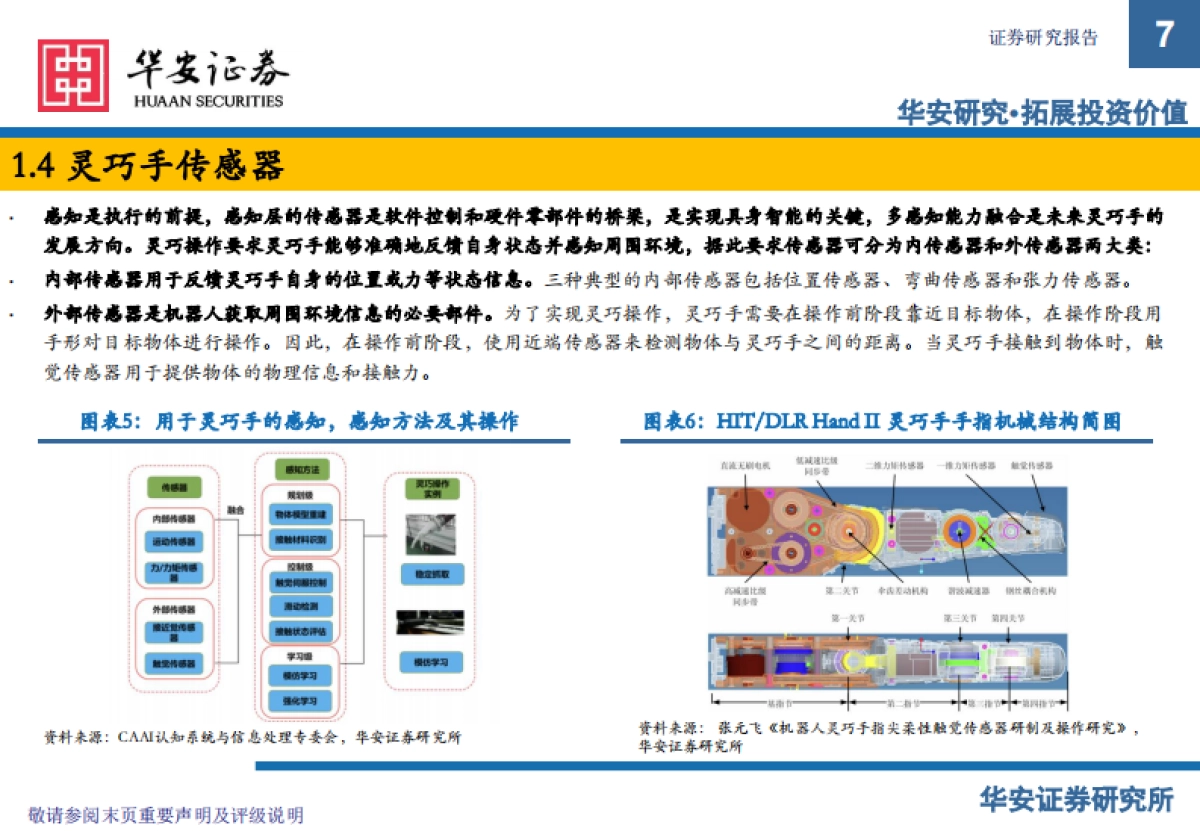Click the 触觉伺服控制 box under 控制级
The width and height of the screenshot is (1200, 831).
pyautogui.click(x=300, y=582)
